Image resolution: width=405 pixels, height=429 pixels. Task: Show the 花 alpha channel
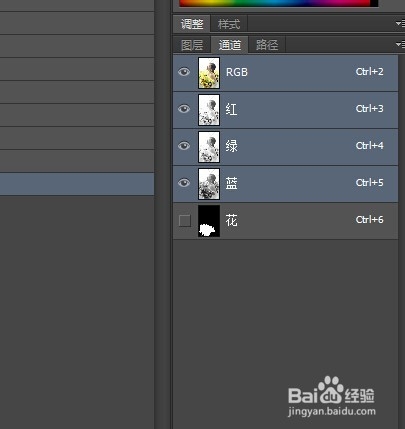point(185,221)
